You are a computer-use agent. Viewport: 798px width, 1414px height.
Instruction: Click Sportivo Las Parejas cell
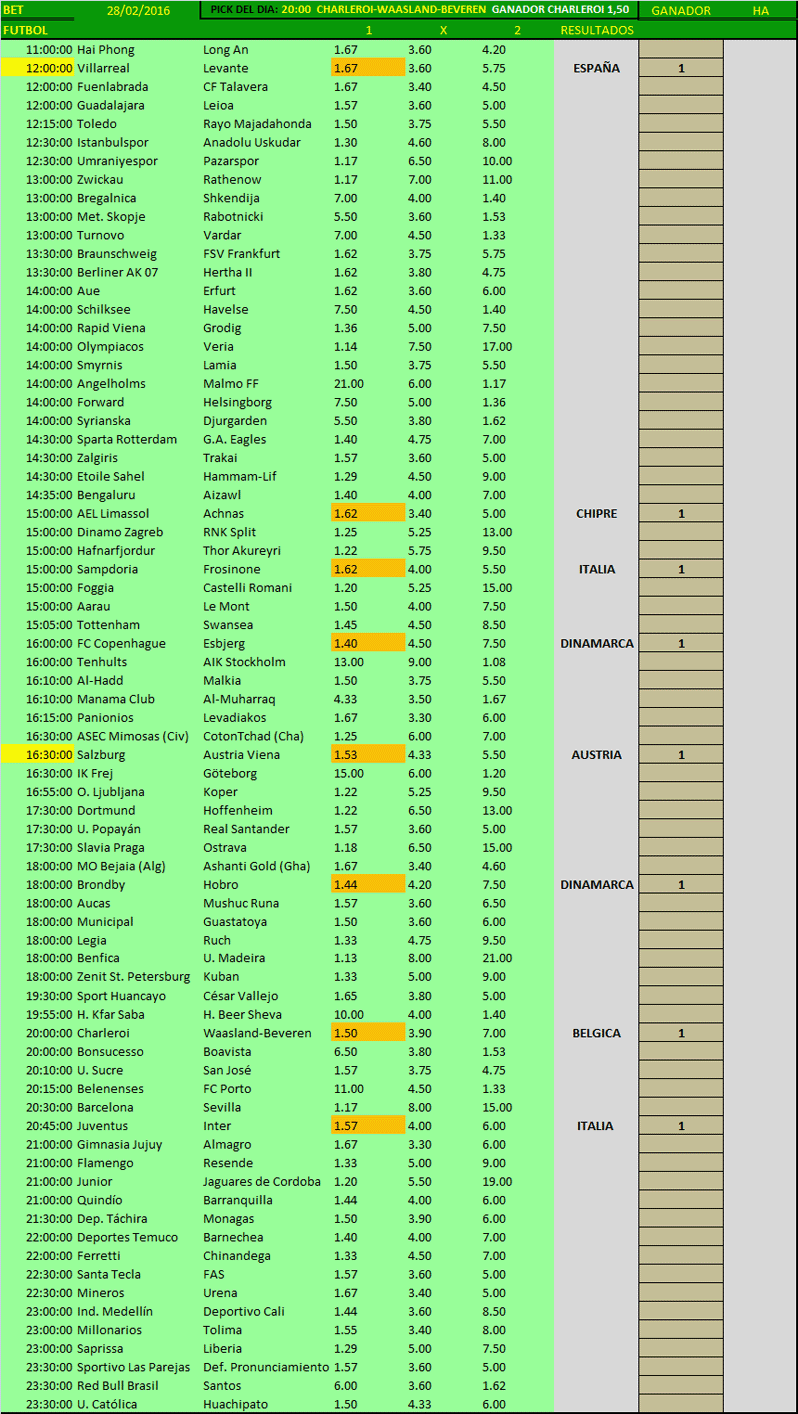(135, 1367)
